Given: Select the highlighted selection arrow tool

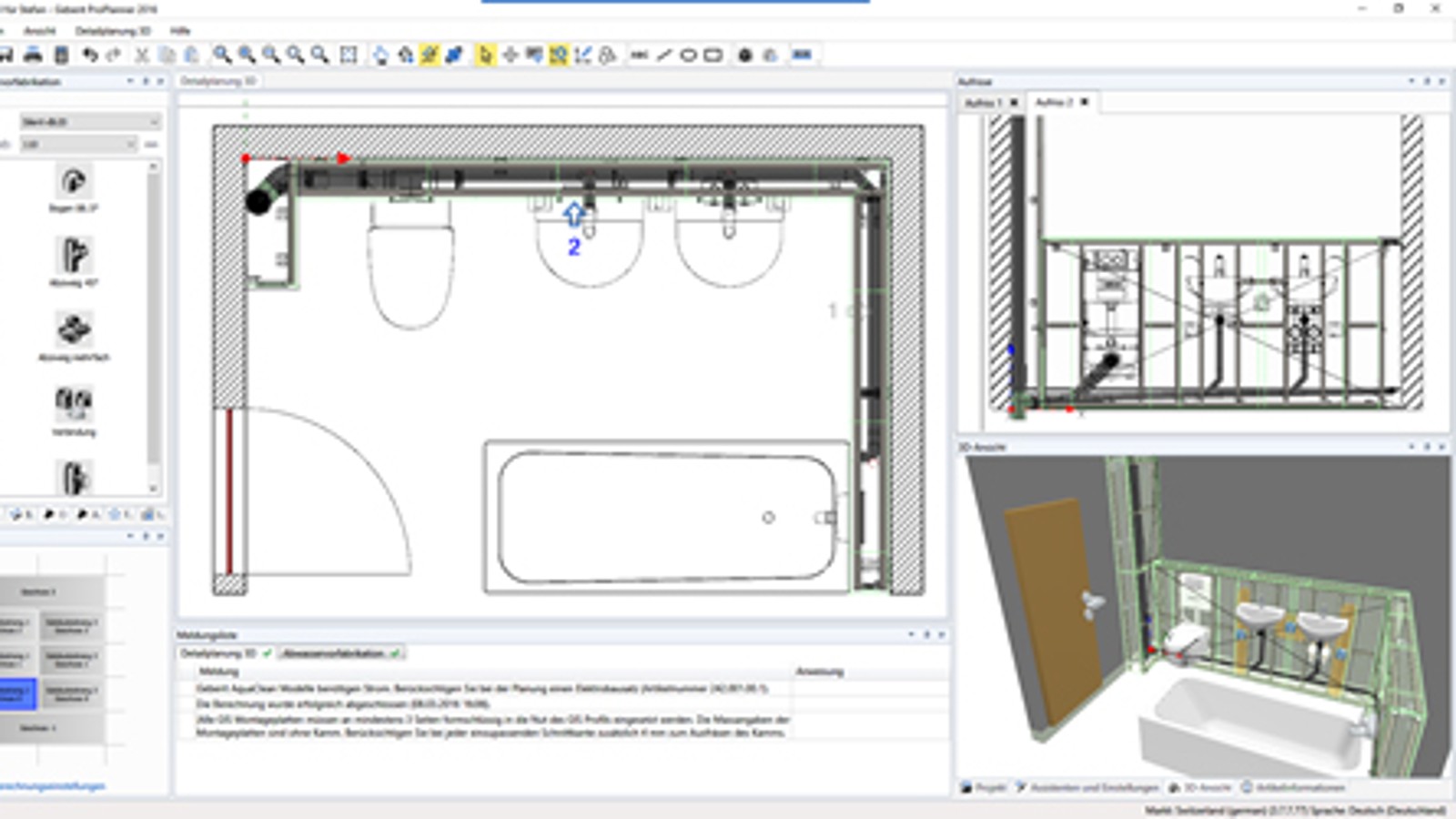Looking at the screenshot, I should pyautogui.click(x=486, y=55).
